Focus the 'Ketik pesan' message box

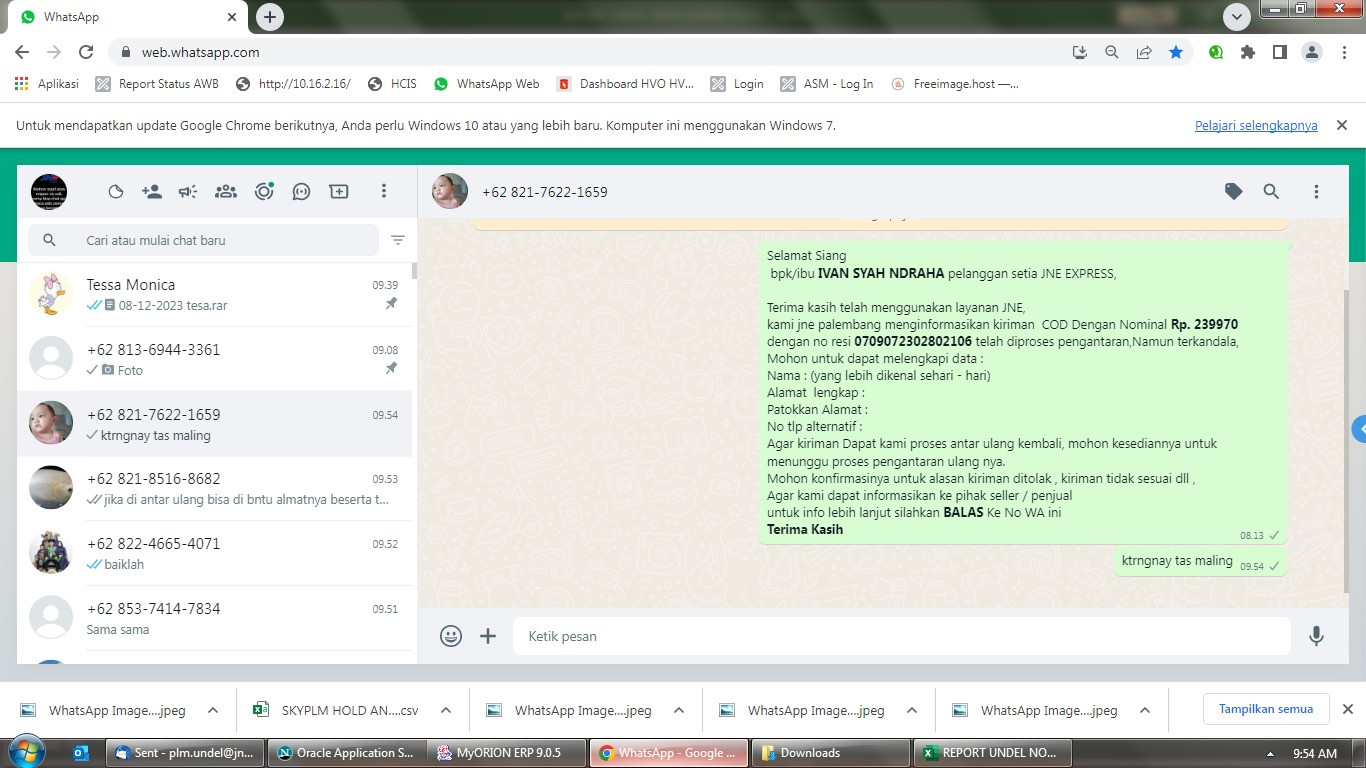pyautogui.click(x=902, y=636)
